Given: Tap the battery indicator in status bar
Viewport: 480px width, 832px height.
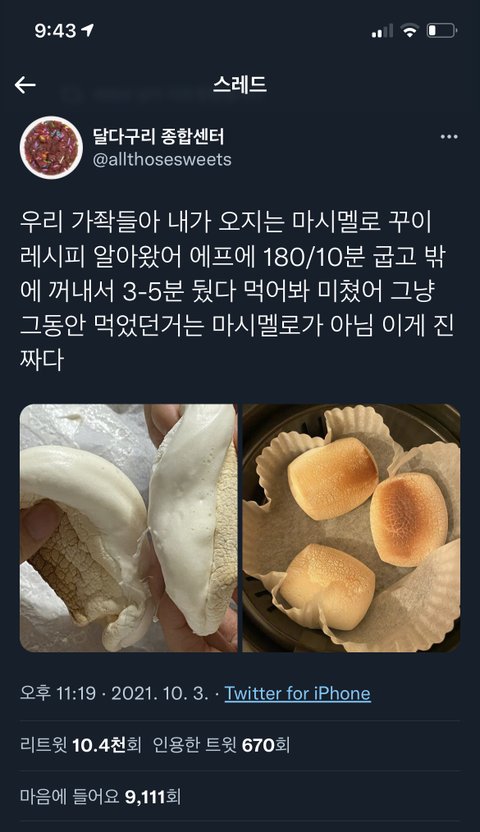Looking at the screenshot, I should (x=441, y=31).
